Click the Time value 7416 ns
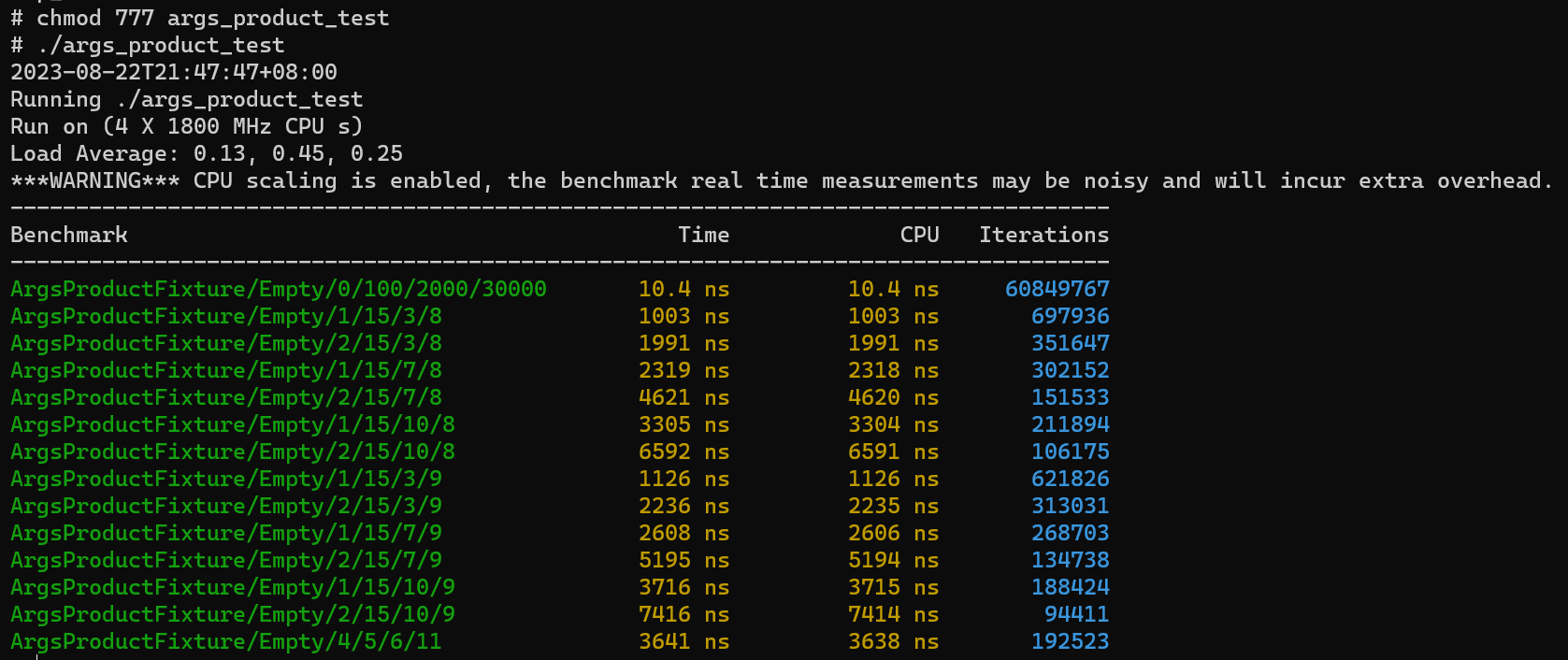 click(x=684, y=614)
